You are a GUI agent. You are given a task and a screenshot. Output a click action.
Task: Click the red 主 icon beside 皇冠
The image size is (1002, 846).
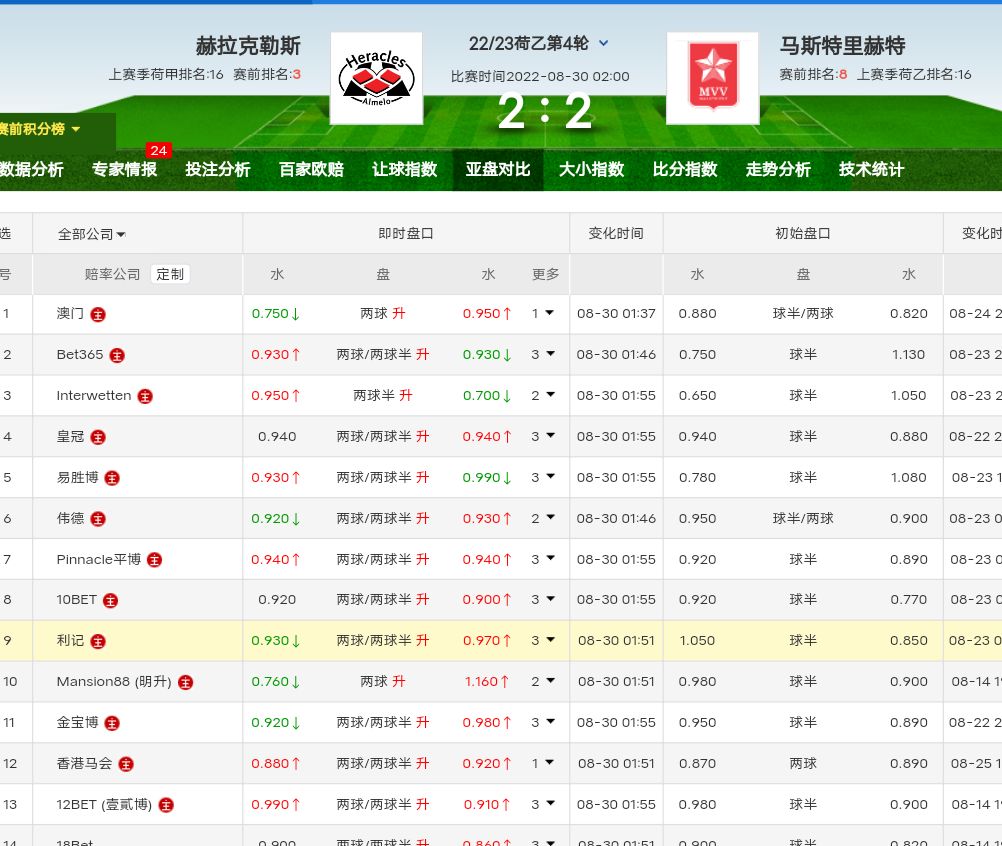coord(98,437)
